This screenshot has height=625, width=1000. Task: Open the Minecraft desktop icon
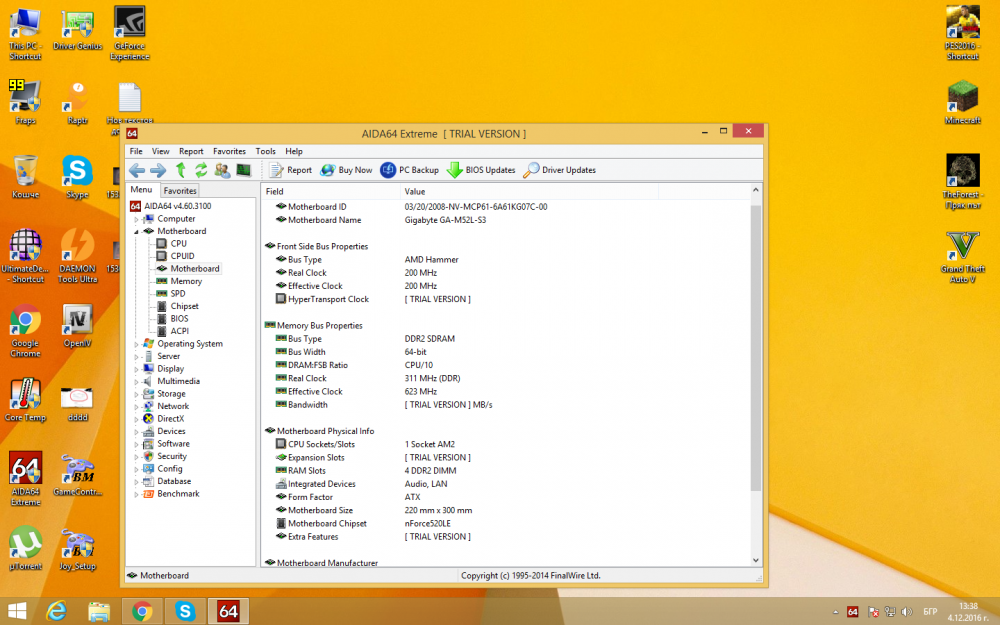click(962, 102)
